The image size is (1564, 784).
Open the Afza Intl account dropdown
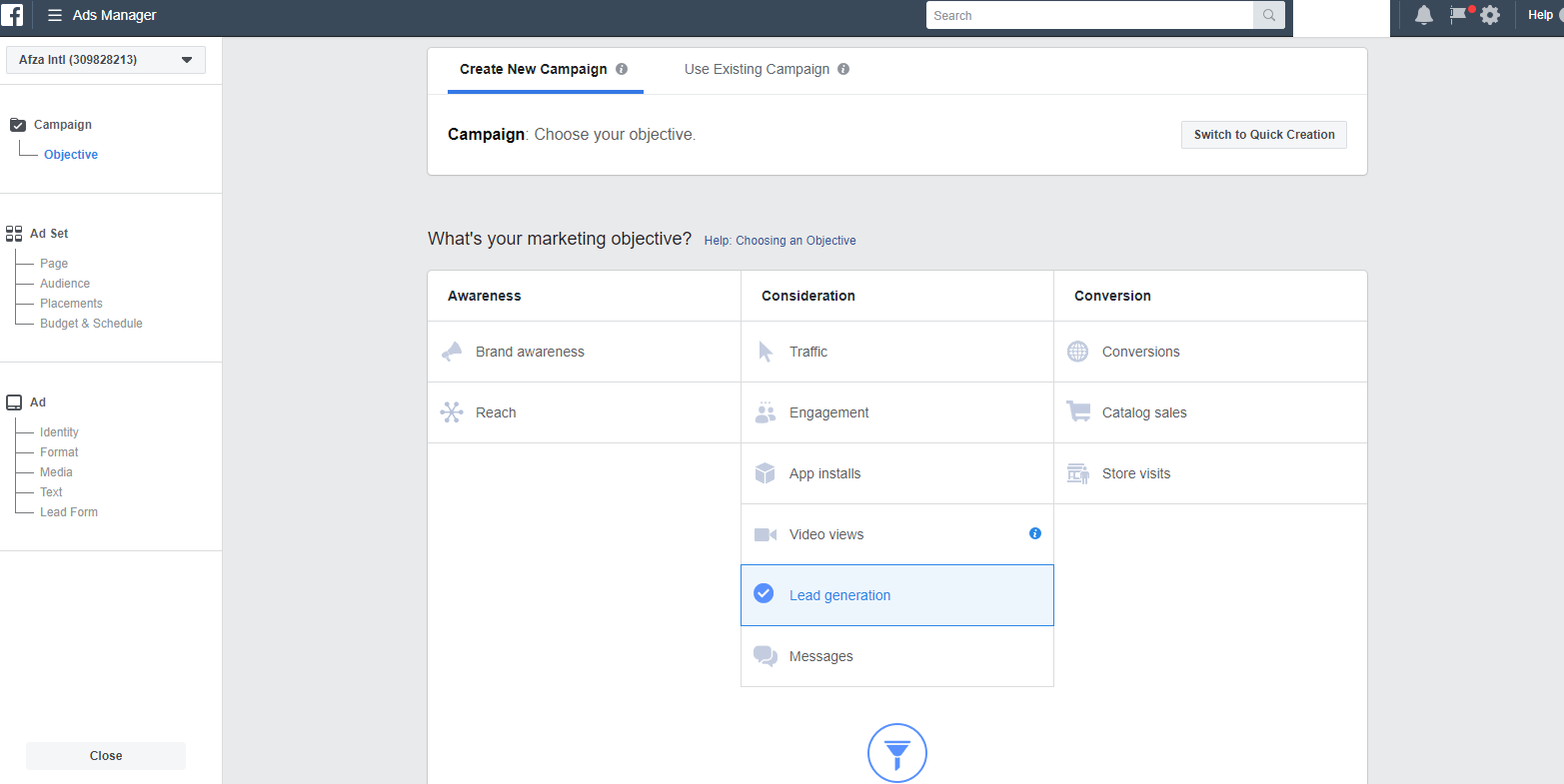pyautogui.click(x=106, y=60)
